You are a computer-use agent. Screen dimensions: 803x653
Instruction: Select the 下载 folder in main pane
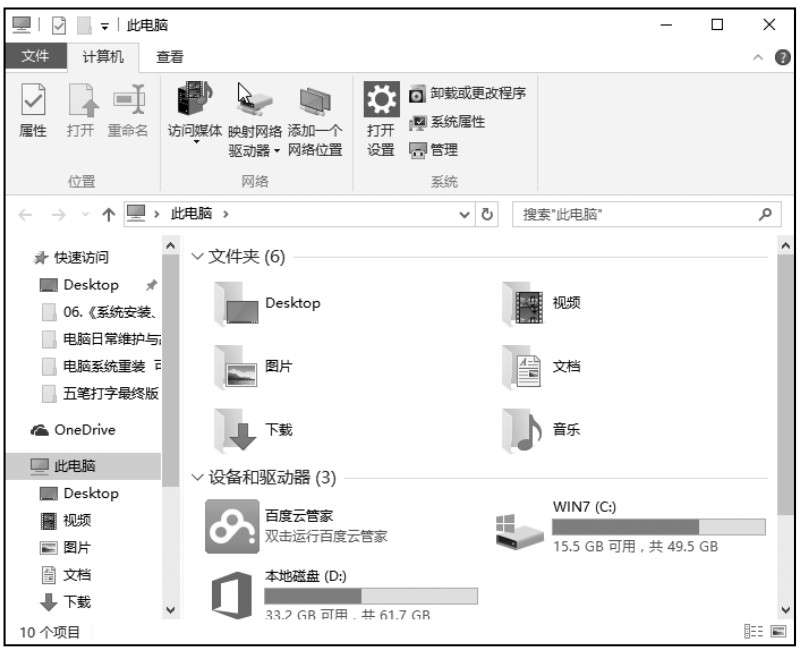point(253,430)
